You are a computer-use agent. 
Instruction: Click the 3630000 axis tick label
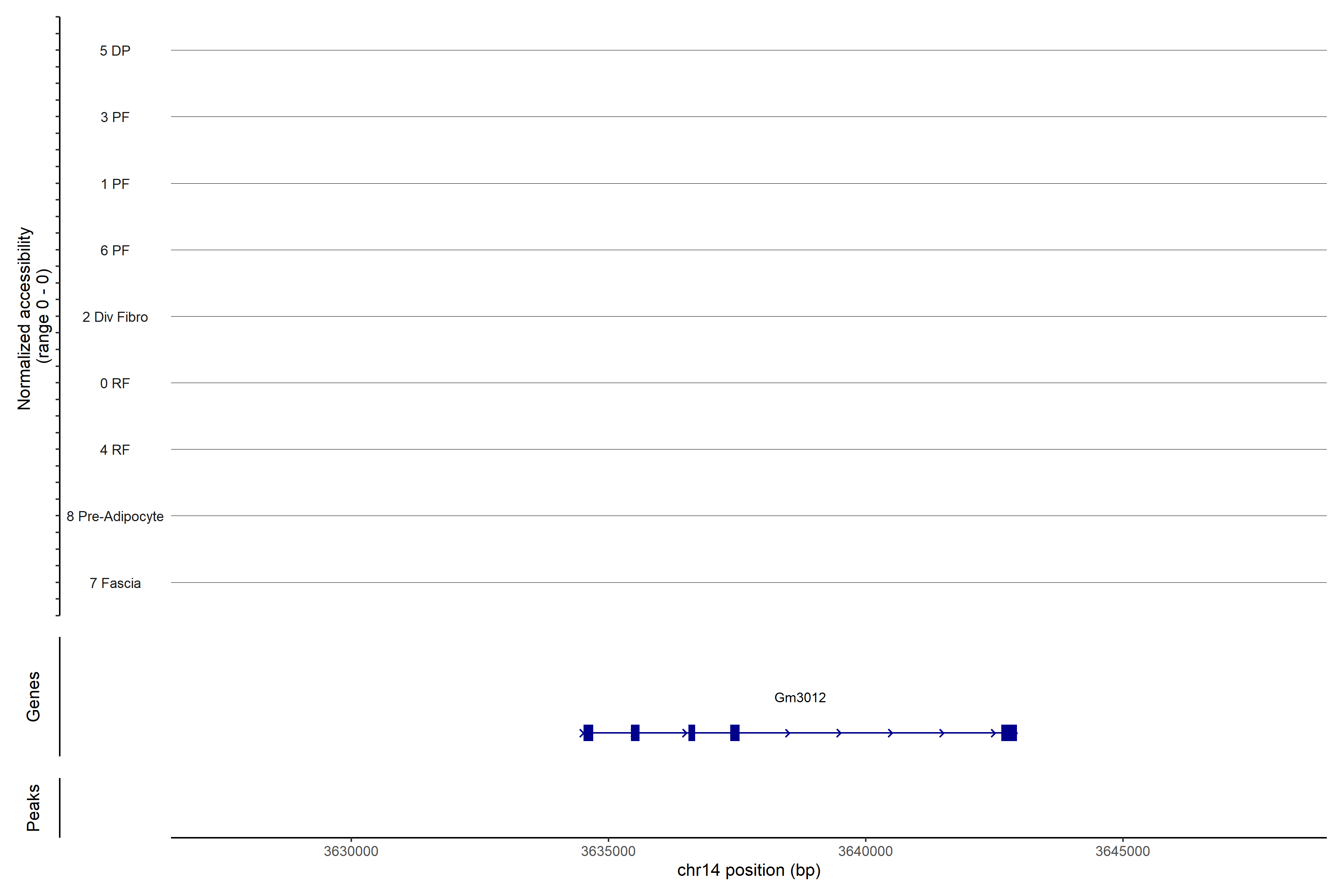[351, 852]
